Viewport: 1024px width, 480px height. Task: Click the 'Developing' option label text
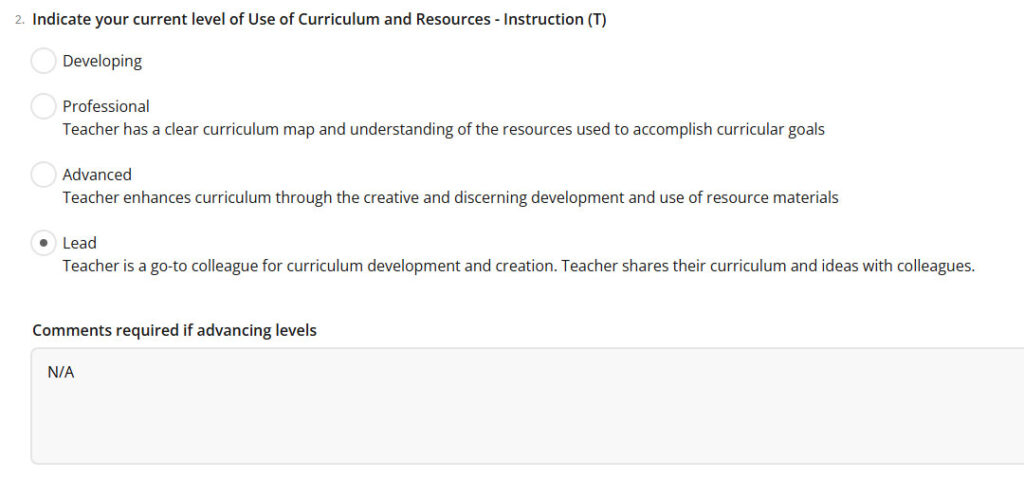(102, 61)
